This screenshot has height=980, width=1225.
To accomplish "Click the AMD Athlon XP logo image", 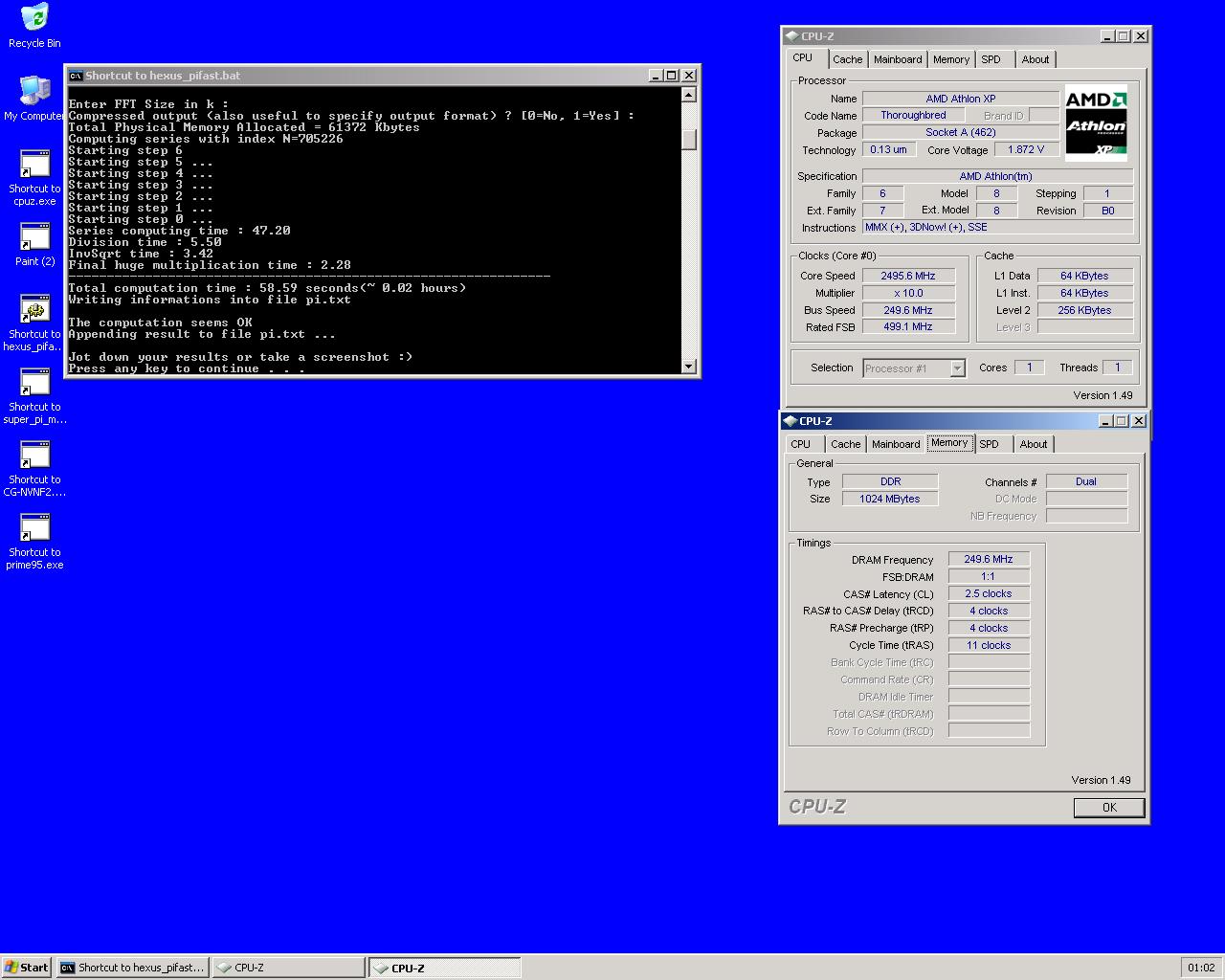I will click(x=1096, y=123).
